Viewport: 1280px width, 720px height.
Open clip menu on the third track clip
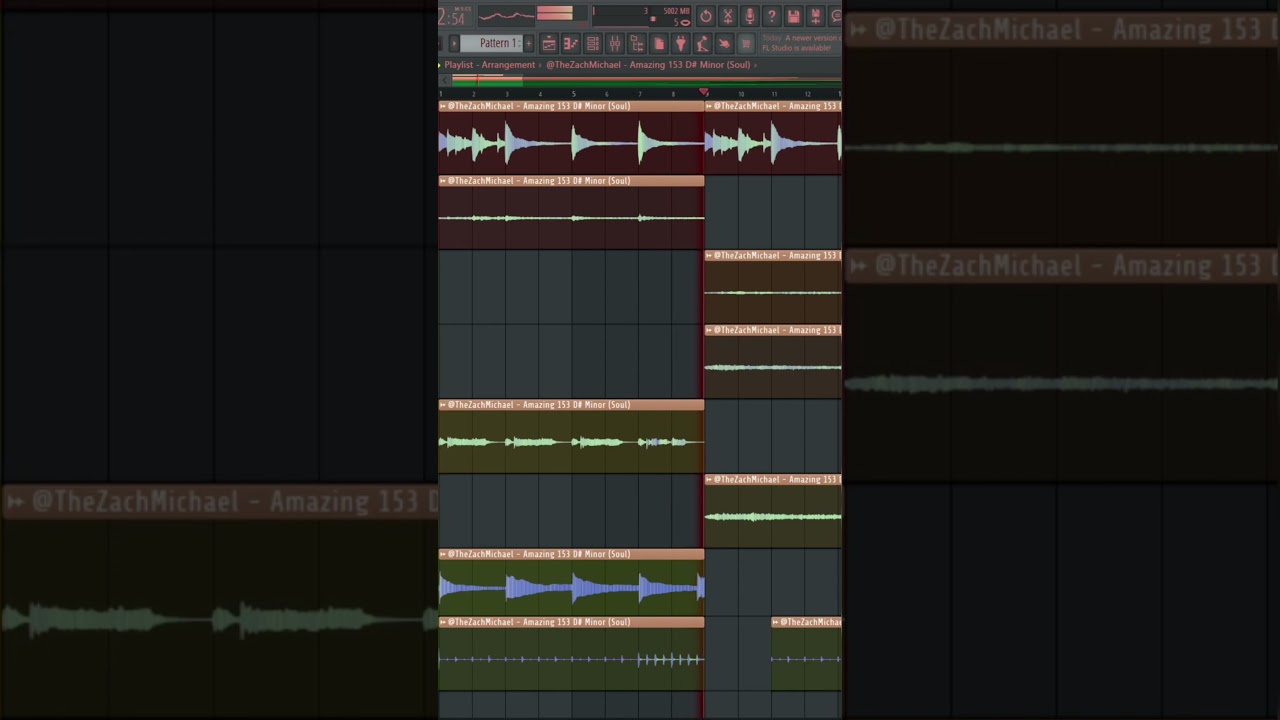coord(708,255)
